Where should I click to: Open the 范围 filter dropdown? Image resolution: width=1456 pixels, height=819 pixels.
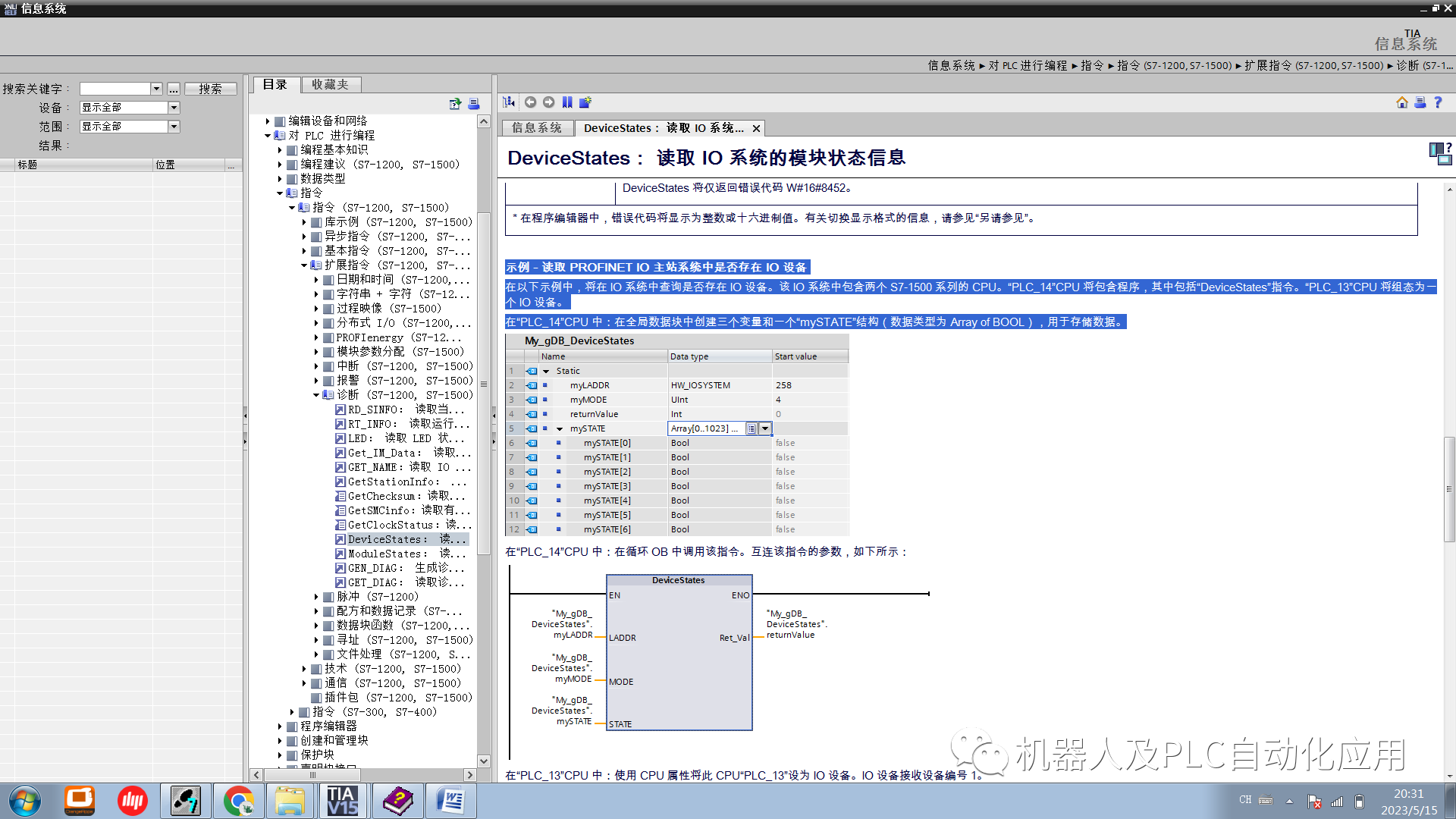[174, 126]
